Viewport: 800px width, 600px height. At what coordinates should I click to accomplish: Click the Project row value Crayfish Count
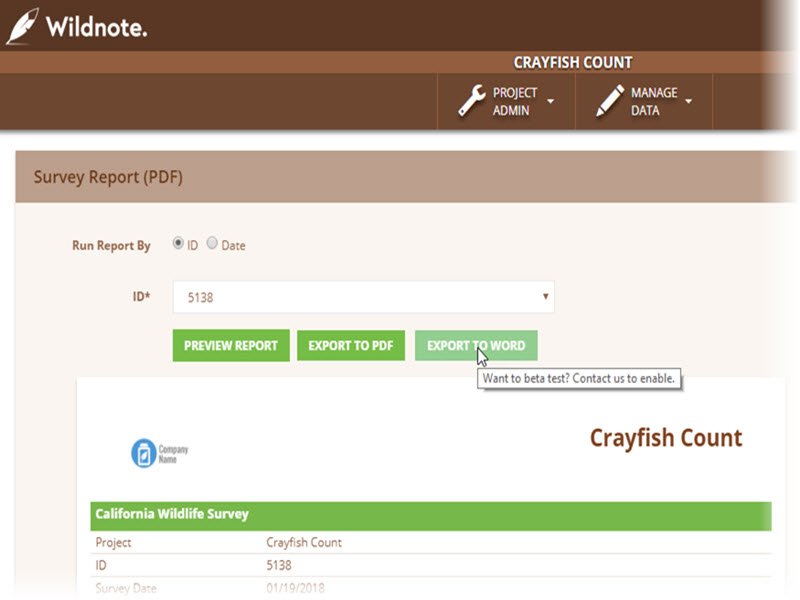click(x=304, y=542)
